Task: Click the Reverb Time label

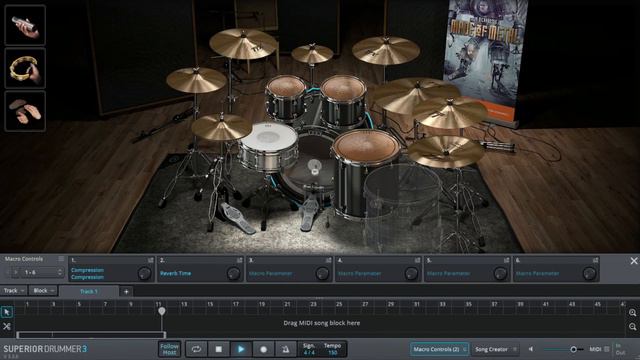Action: tap(176, 273)
